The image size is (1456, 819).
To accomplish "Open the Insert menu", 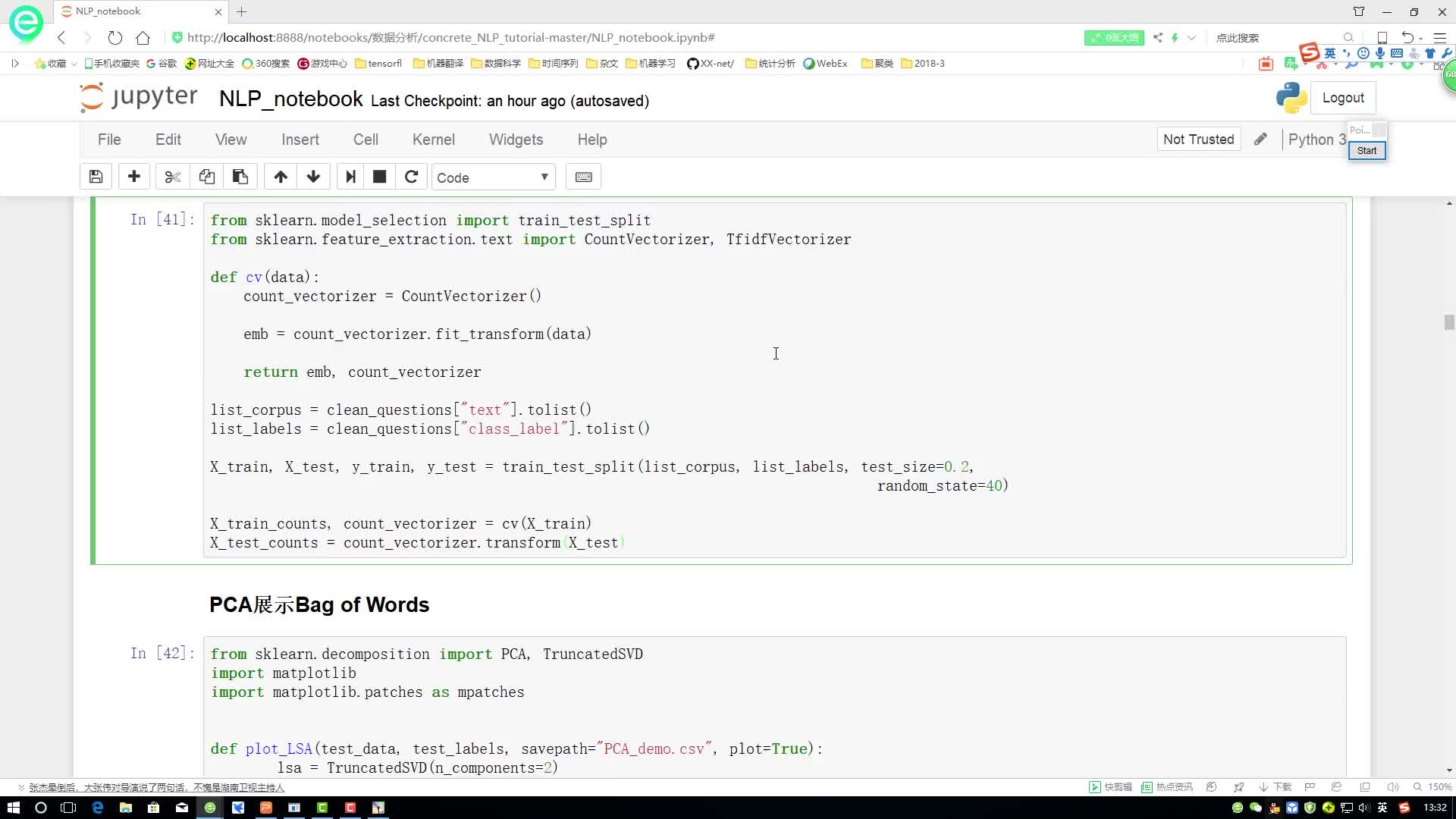I will 300,140.
